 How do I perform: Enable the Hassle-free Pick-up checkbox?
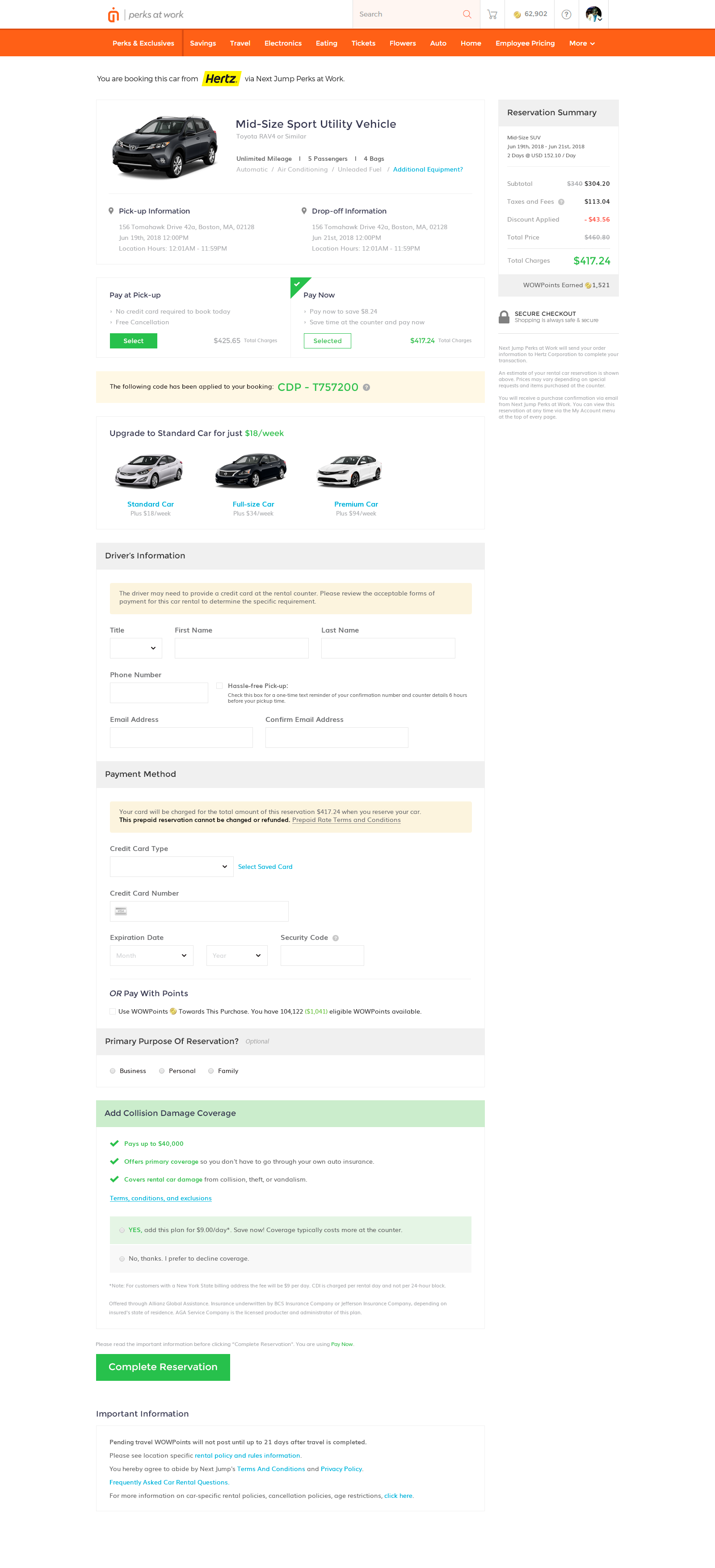click(x=219, y=685)
